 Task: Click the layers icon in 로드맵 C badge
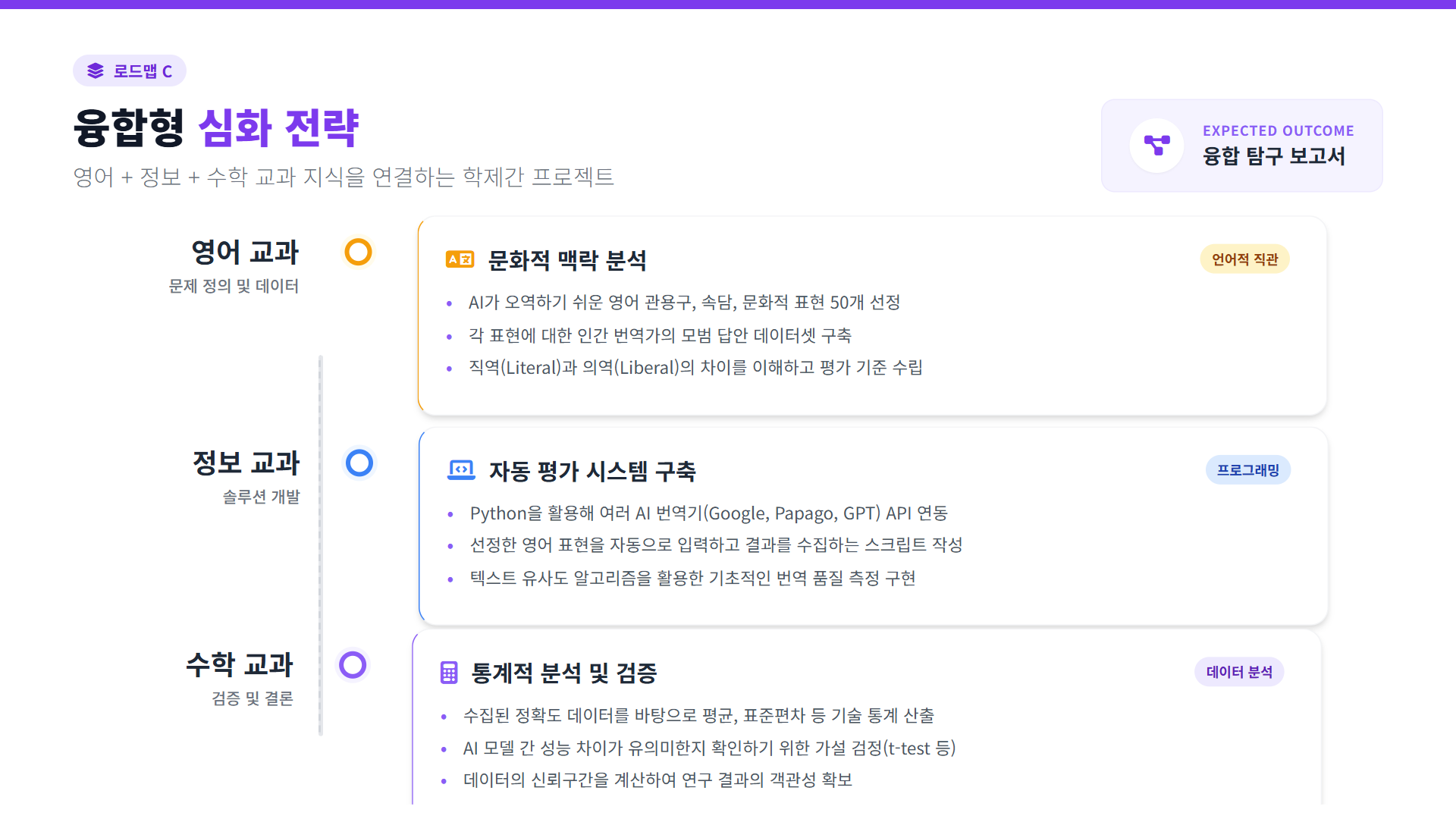(x=95, y=71)
